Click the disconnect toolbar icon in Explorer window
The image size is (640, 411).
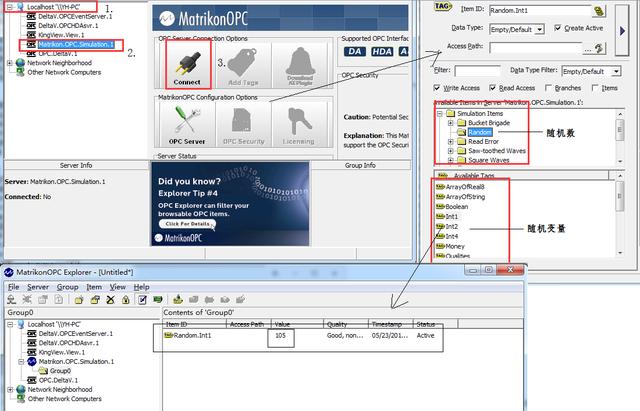pyautogui.click(x=27, y=300)
